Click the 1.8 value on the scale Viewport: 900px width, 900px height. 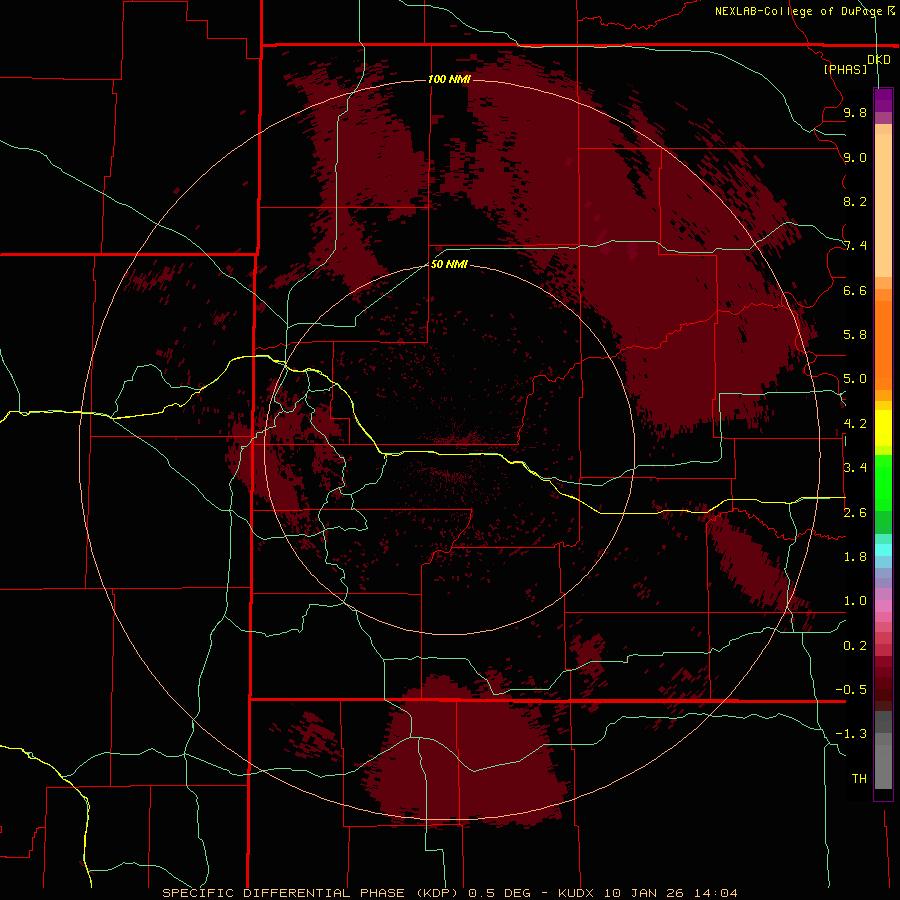point(855,557)
